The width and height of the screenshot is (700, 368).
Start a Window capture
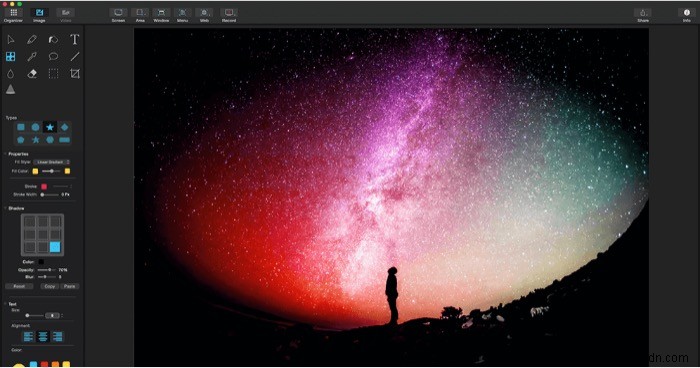[x=161, y=15]
